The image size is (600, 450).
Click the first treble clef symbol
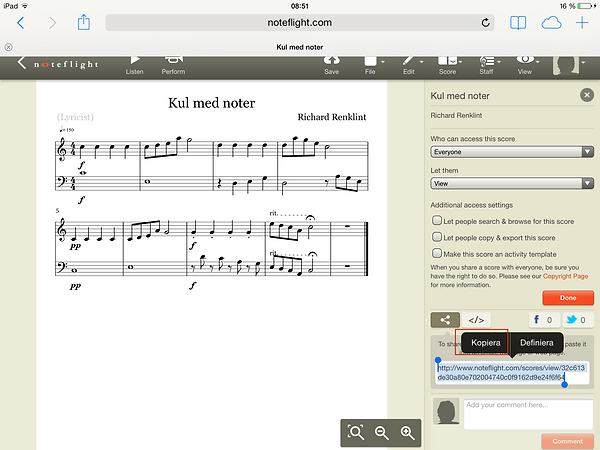(61, 151)
